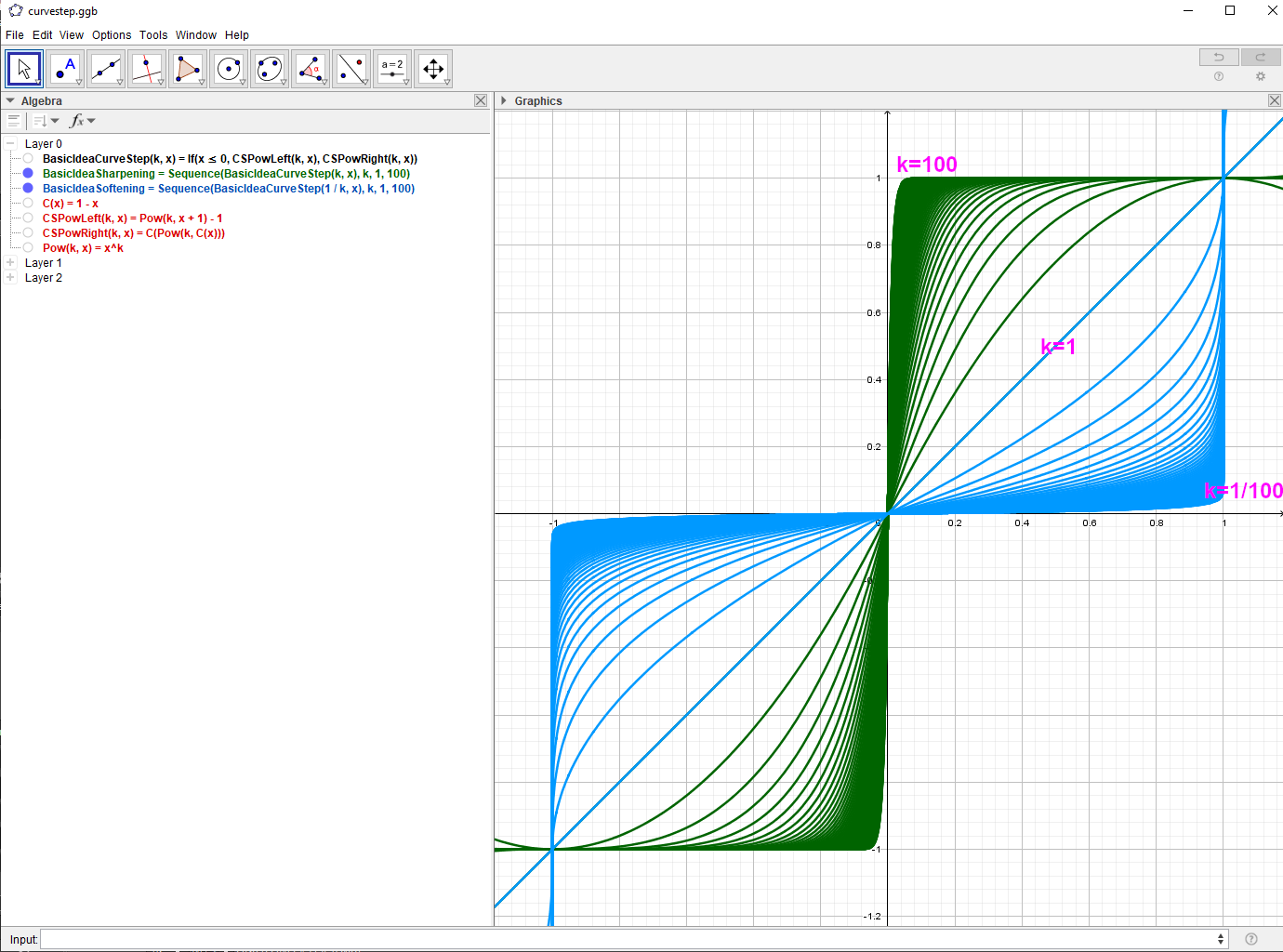Click the Layer 0 label
1283x952 pixels.
[x=44, y=144]
